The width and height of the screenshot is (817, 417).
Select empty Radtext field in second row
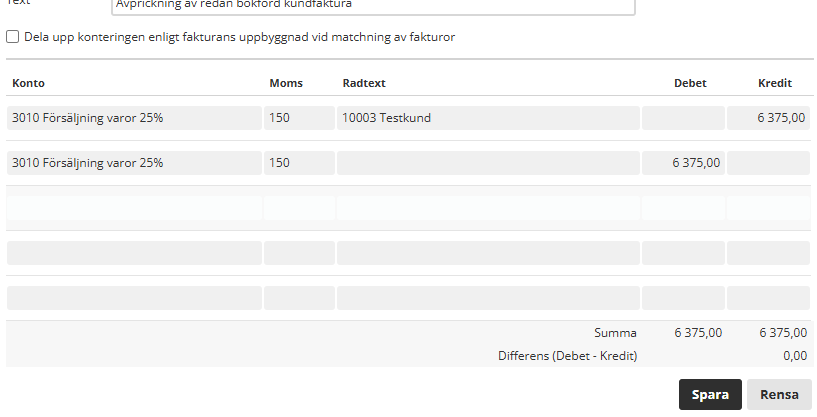coord(488,163)
